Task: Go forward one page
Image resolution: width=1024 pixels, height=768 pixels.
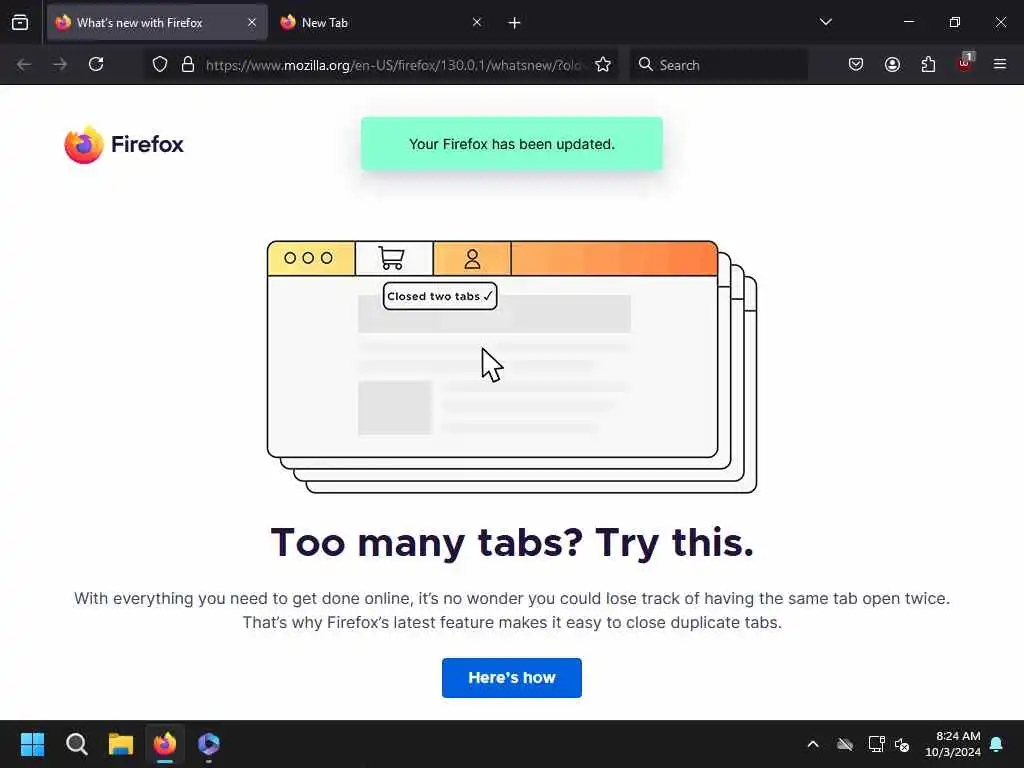Action: [x=59, y=64]
